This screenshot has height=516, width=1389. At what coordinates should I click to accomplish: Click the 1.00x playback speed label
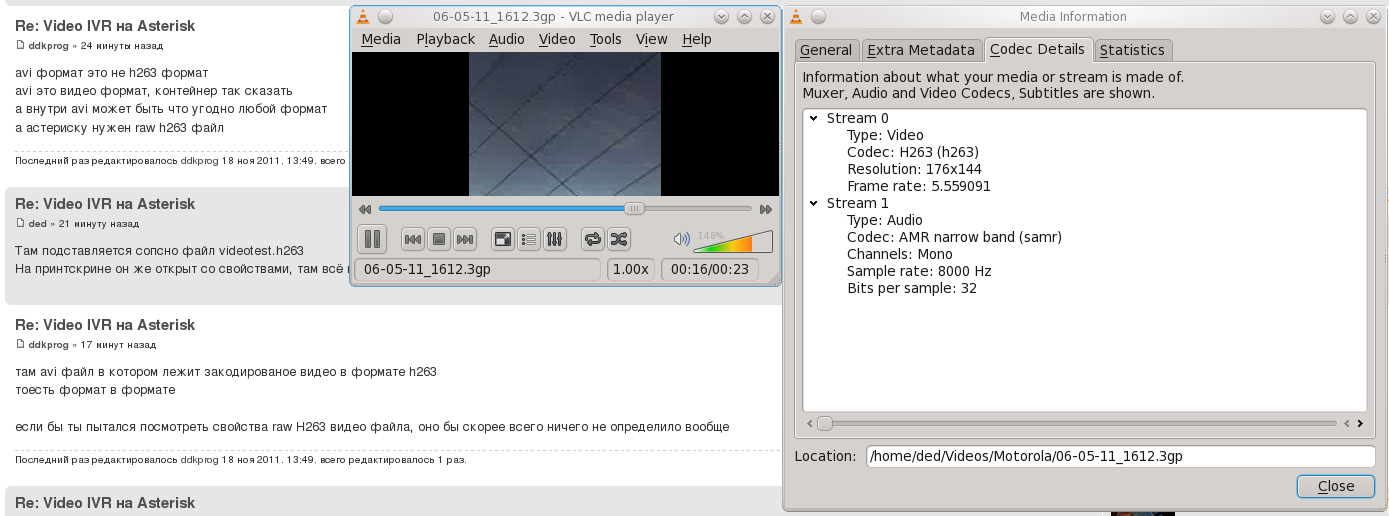click(x=630, y=269)
